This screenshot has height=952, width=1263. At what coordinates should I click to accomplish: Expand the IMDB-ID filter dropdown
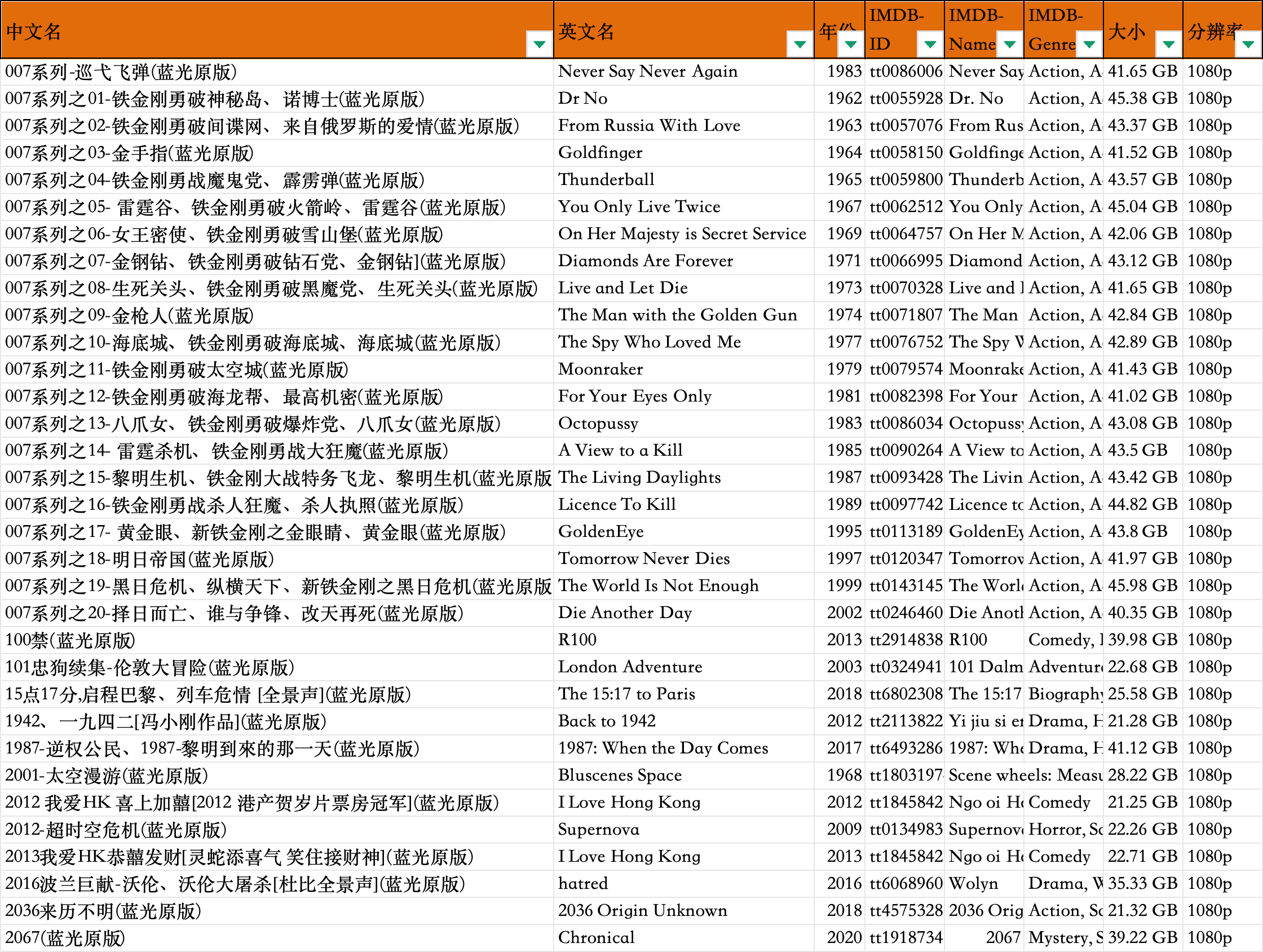930,44
